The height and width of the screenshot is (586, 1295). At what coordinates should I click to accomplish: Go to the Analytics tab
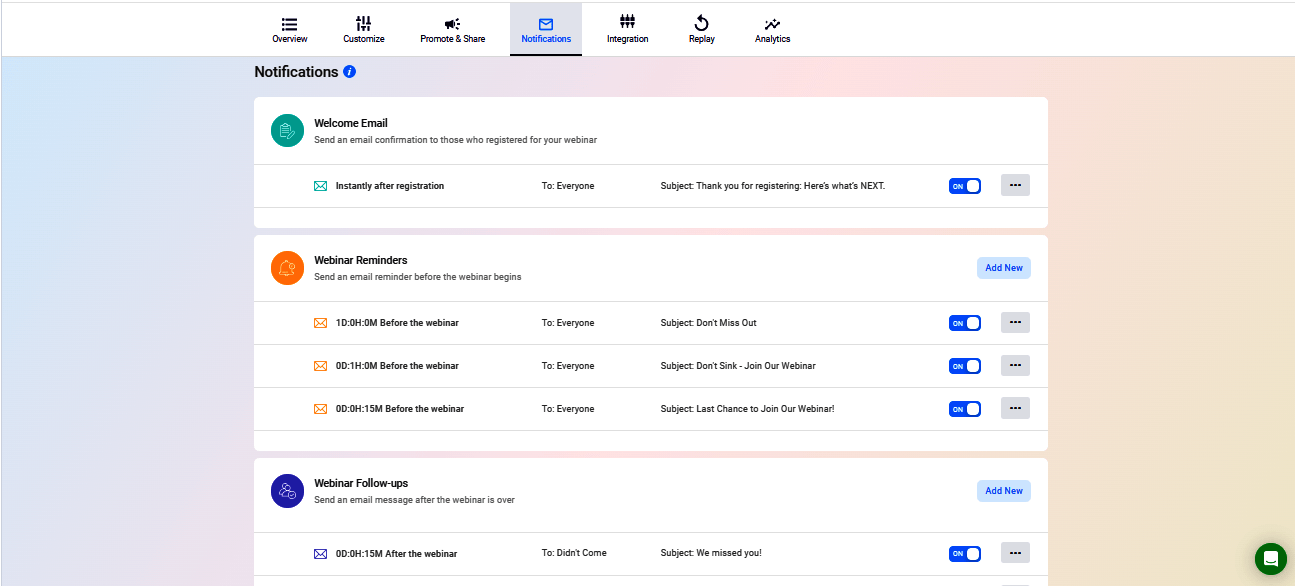pyautogui.click(x=772, y=29)
